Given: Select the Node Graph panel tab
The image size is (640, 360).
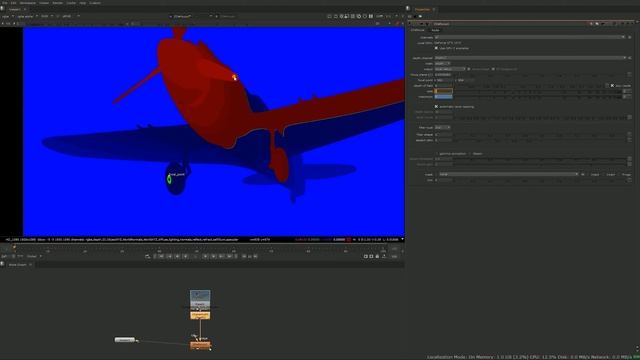Looking at the screenshot, I should tap(18, 264).
